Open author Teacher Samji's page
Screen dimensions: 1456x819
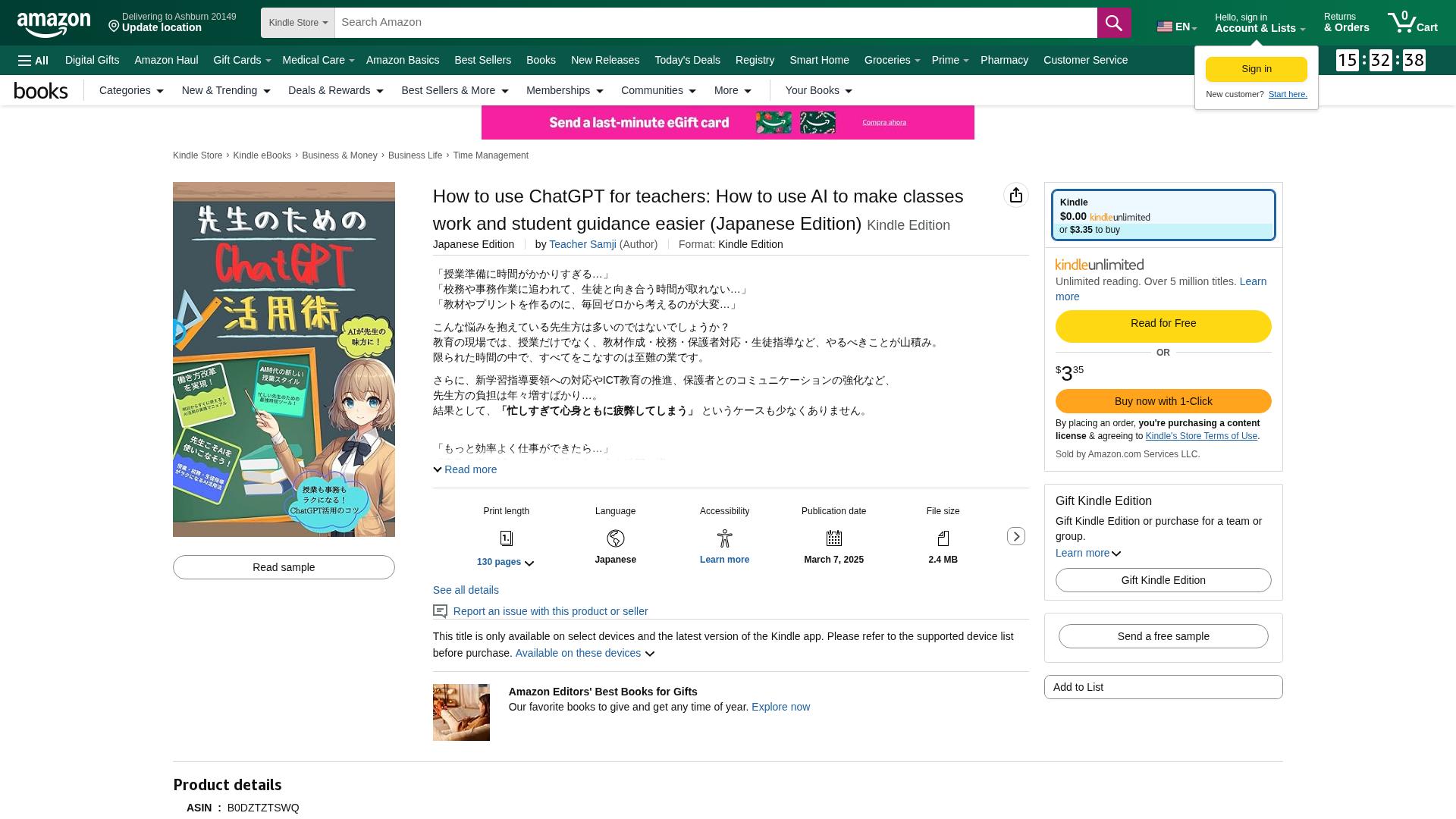tap(582, 244)
